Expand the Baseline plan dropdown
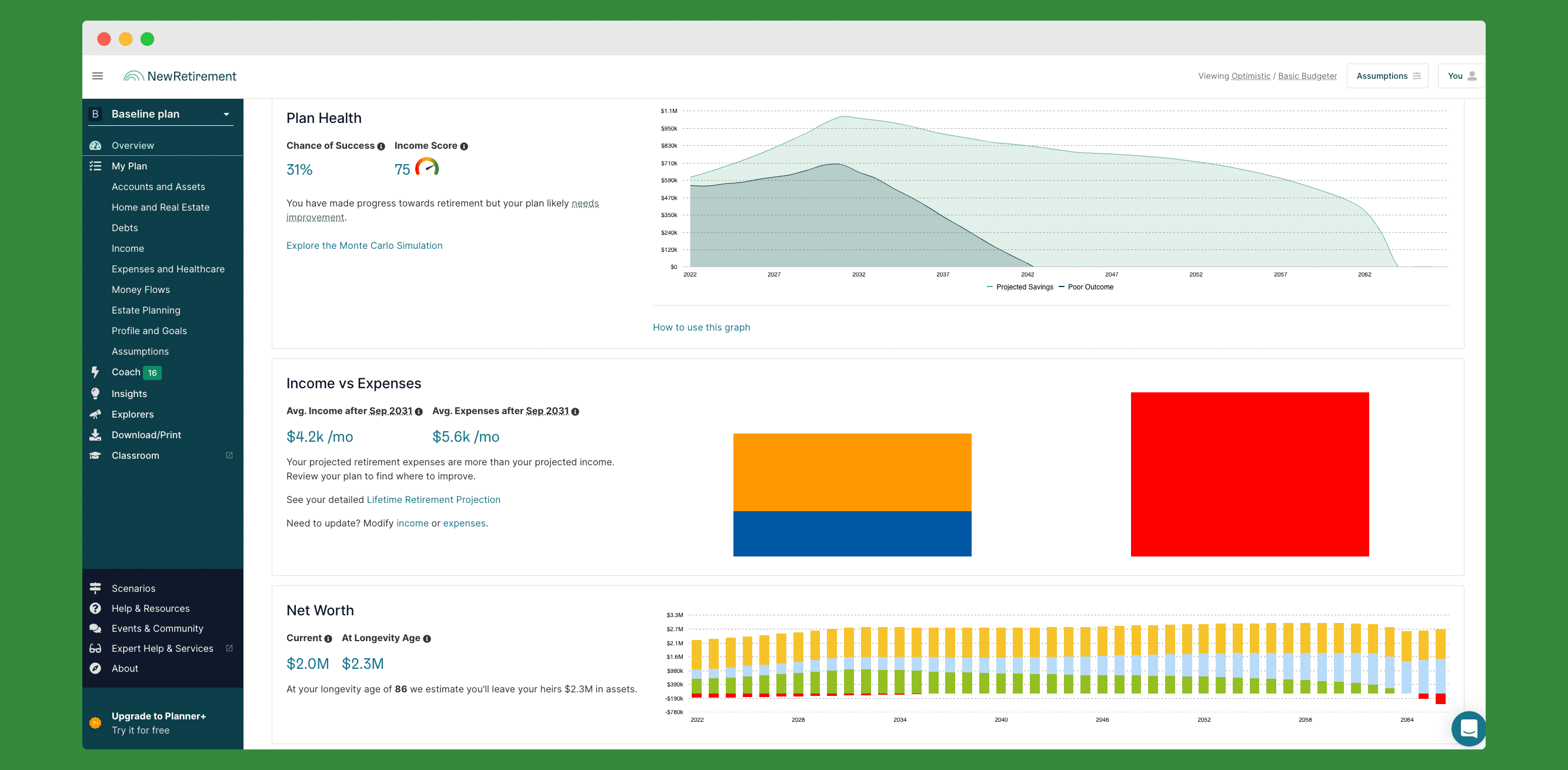1568x770 pixels. pyautogui.click(x=226, y=114)
